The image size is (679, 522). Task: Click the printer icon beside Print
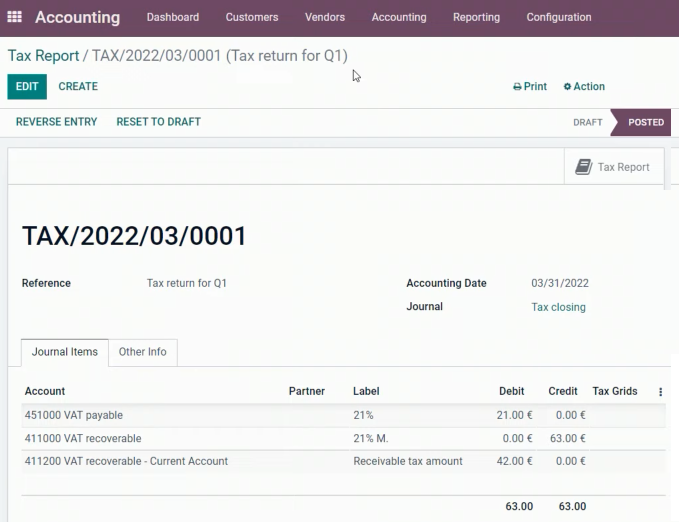coord(517,87)
